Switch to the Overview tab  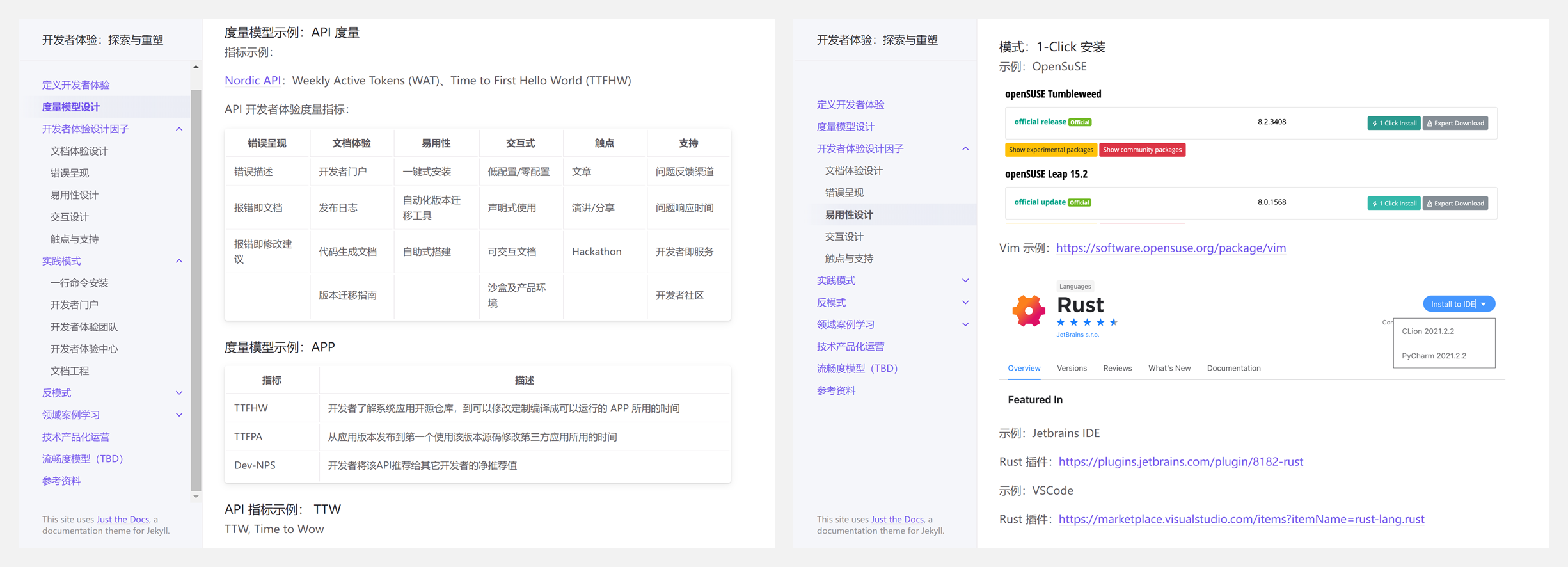coord(1024,368)
